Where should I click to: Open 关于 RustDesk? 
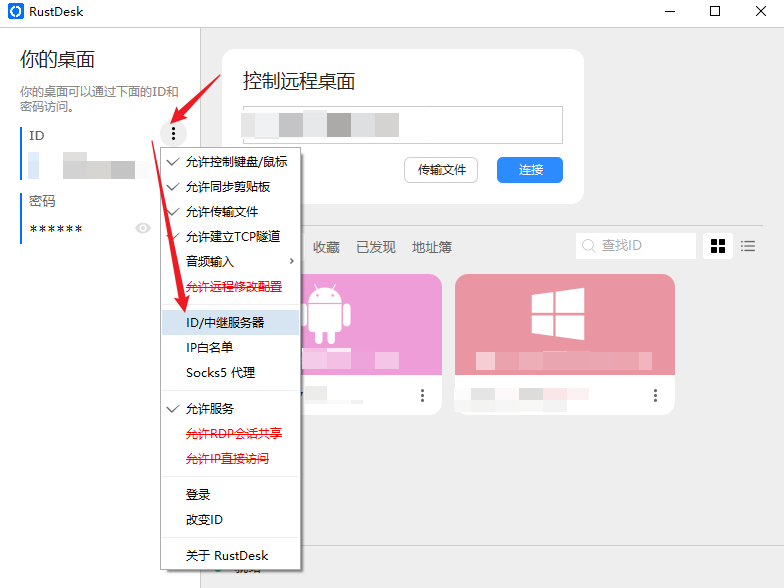pyautogui.click(x=230, y=556)
